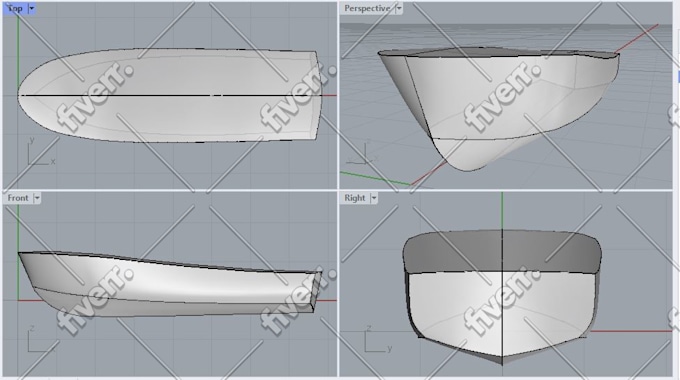680x380 pixels.
Task: Activate the Front viewport title label
Action: 18,198
